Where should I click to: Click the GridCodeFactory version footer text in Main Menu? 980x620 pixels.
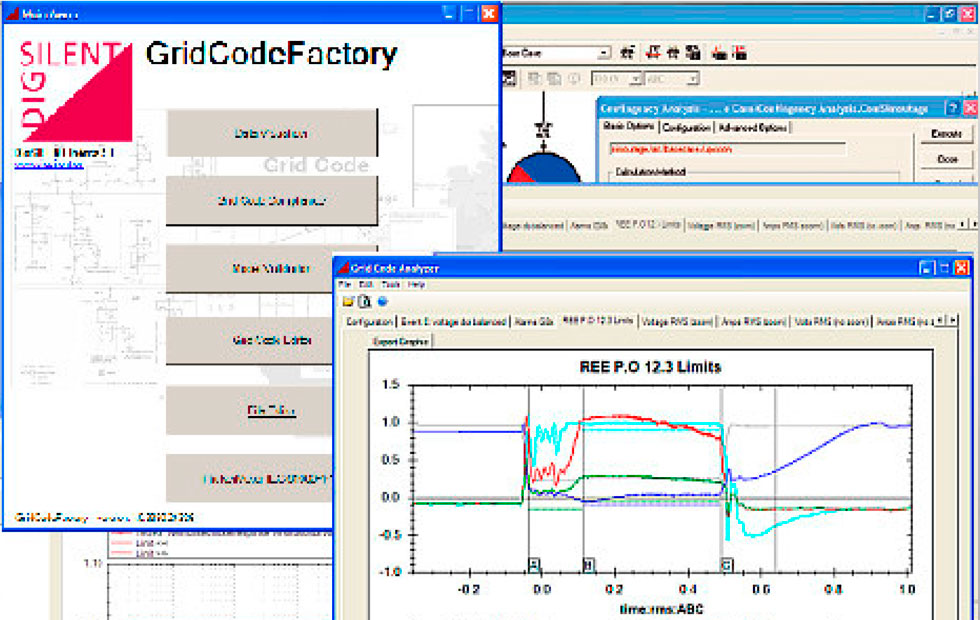pyautogui.click(x=104, y=518)
